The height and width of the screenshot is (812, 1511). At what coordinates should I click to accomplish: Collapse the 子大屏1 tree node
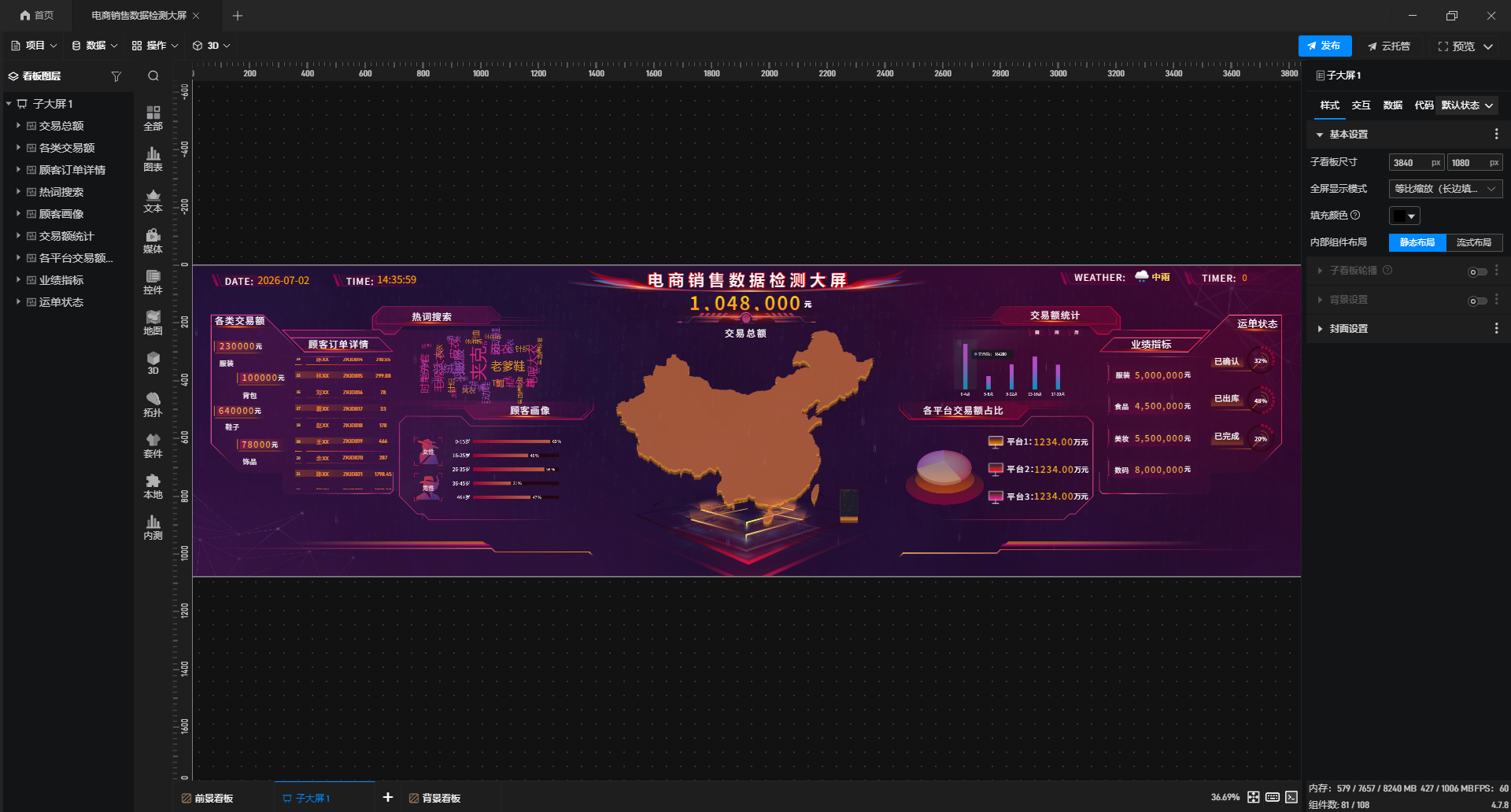coord(9,103)
